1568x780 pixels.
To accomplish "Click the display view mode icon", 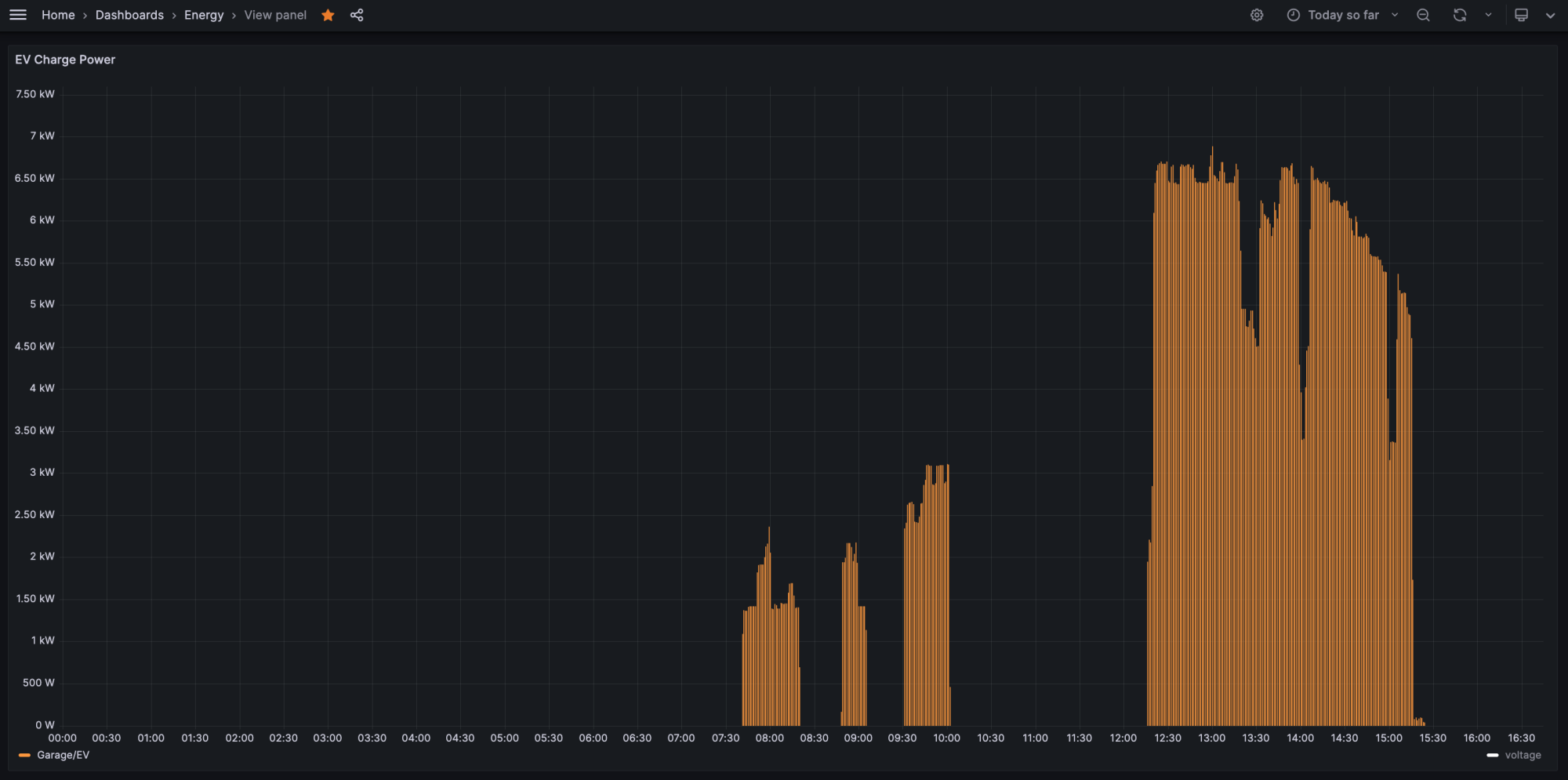I will click(1522, 15).
